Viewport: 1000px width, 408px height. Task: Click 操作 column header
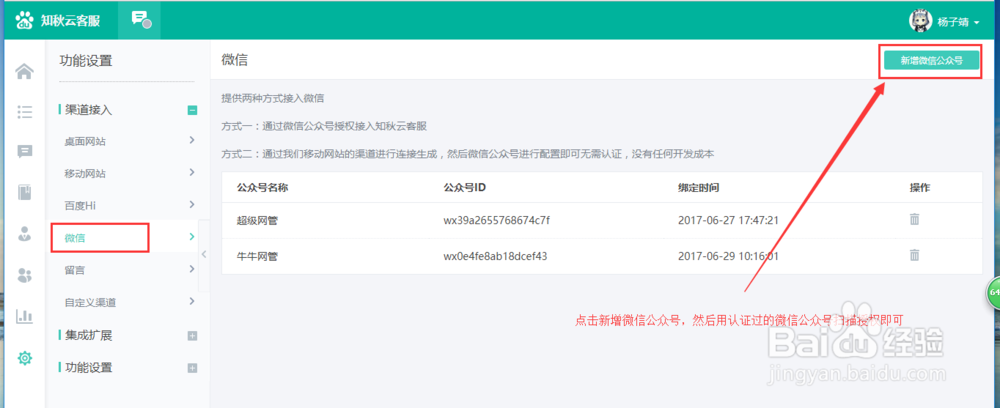920,187
